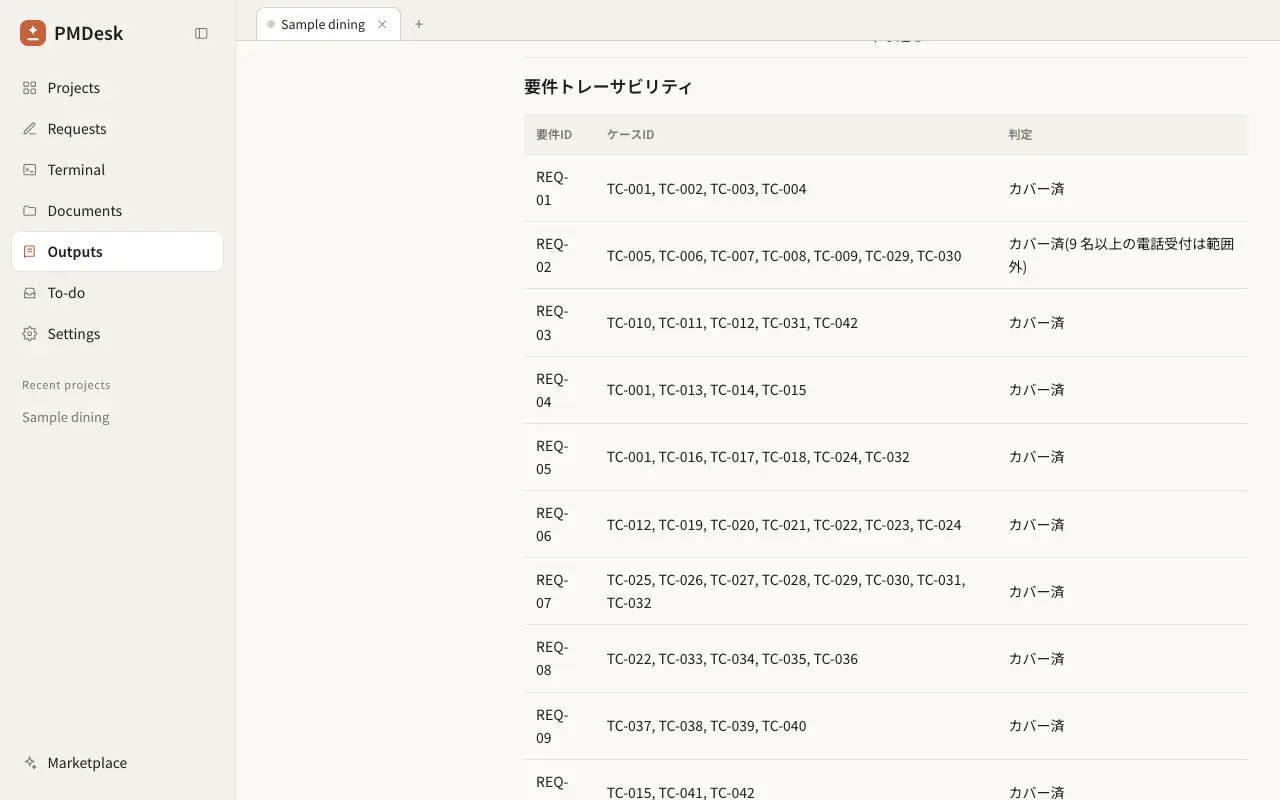
Task: Open Documents section
Action: point(117,211)
